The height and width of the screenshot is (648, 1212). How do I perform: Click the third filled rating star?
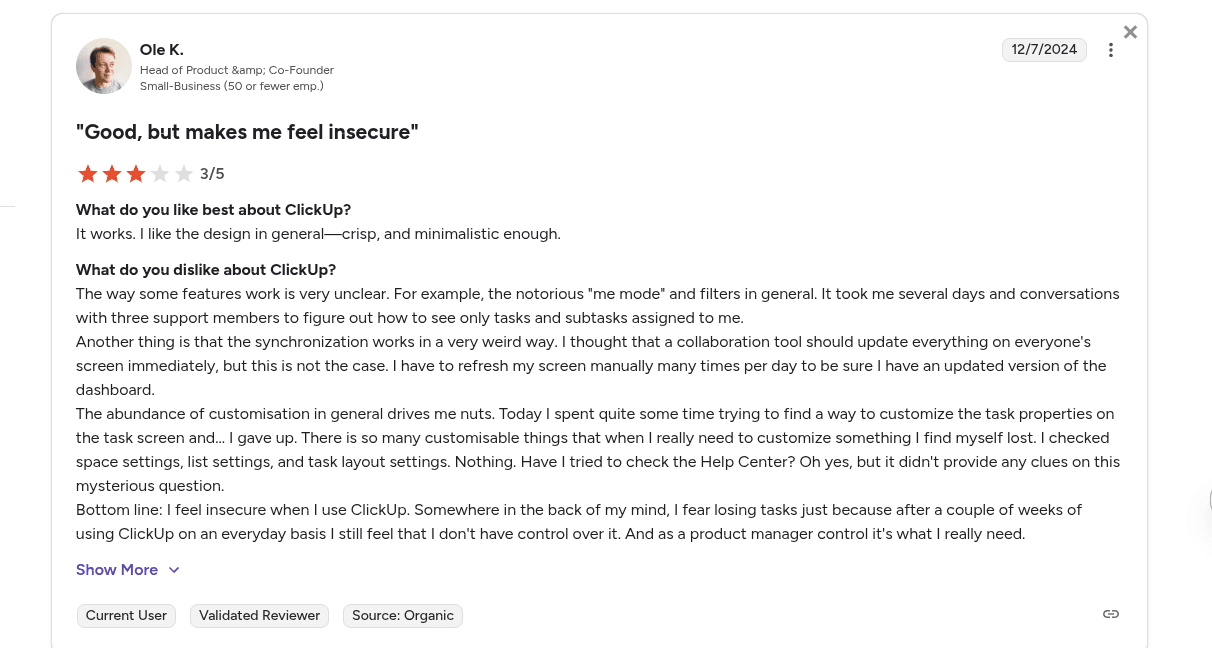click(136, 174)
